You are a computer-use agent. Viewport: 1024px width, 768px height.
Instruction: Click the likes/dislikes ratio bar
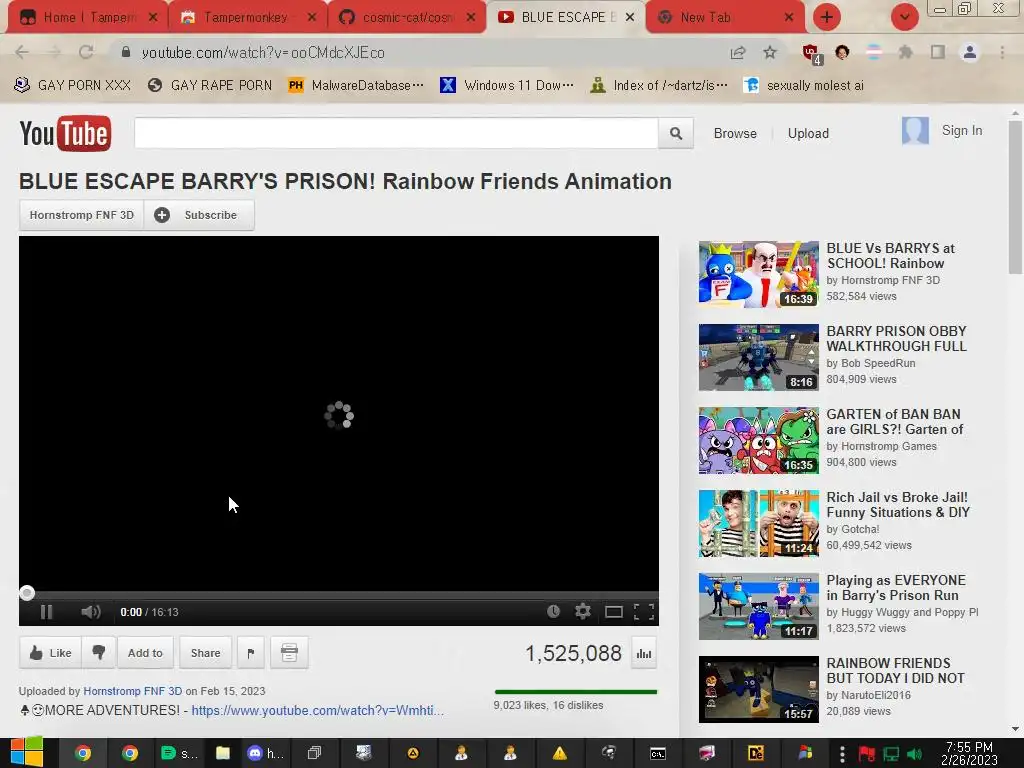point(575,692)
